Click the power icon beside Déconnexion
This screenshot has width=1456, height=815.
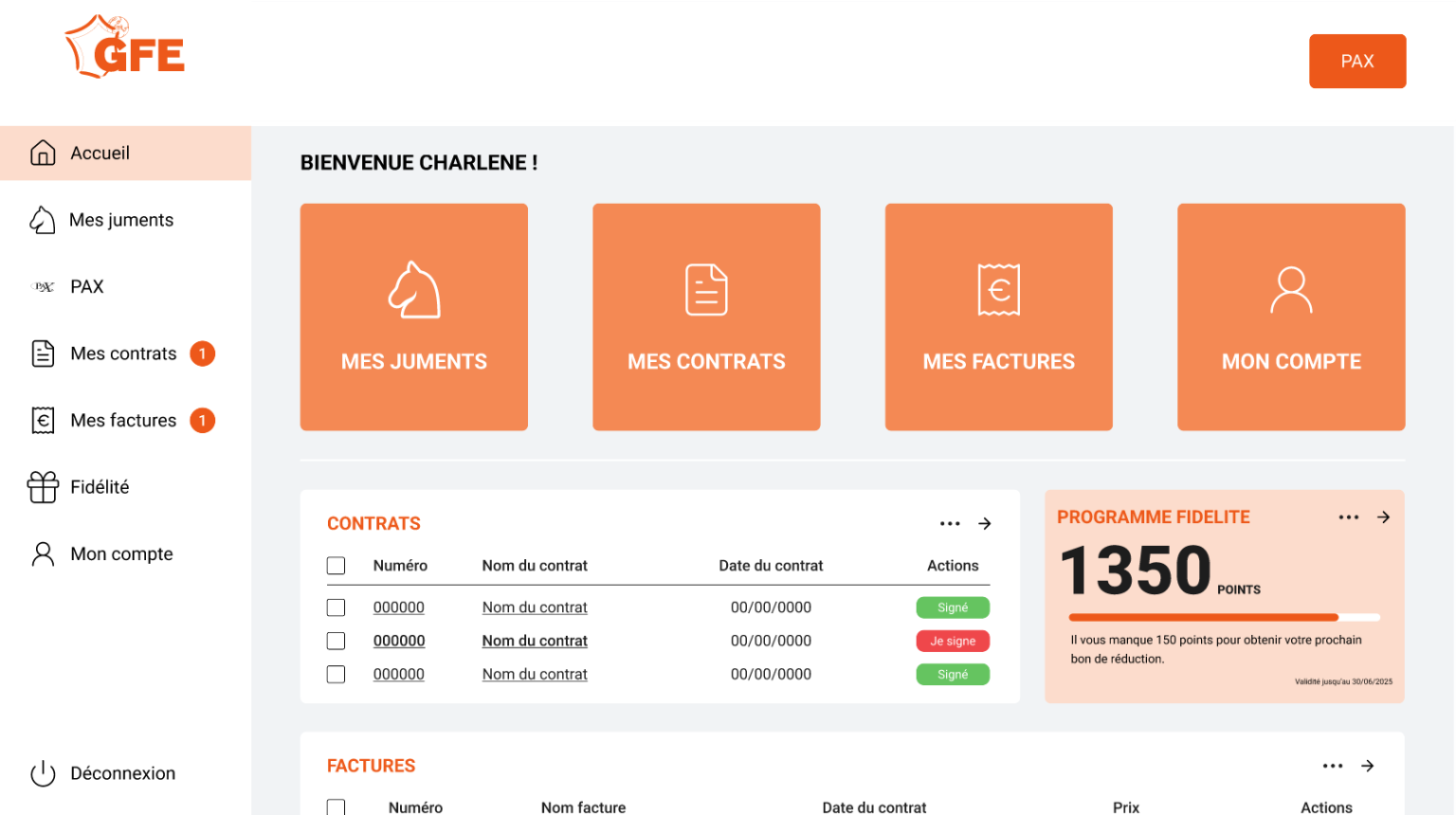pos(43,773)
